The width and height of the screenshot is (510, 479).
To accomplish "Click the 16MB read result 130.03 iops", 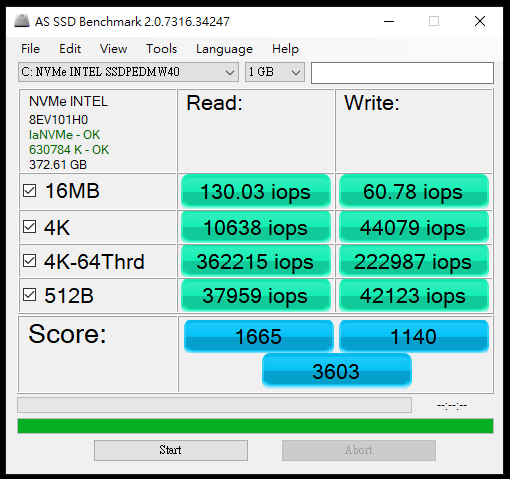I will 256,192.
